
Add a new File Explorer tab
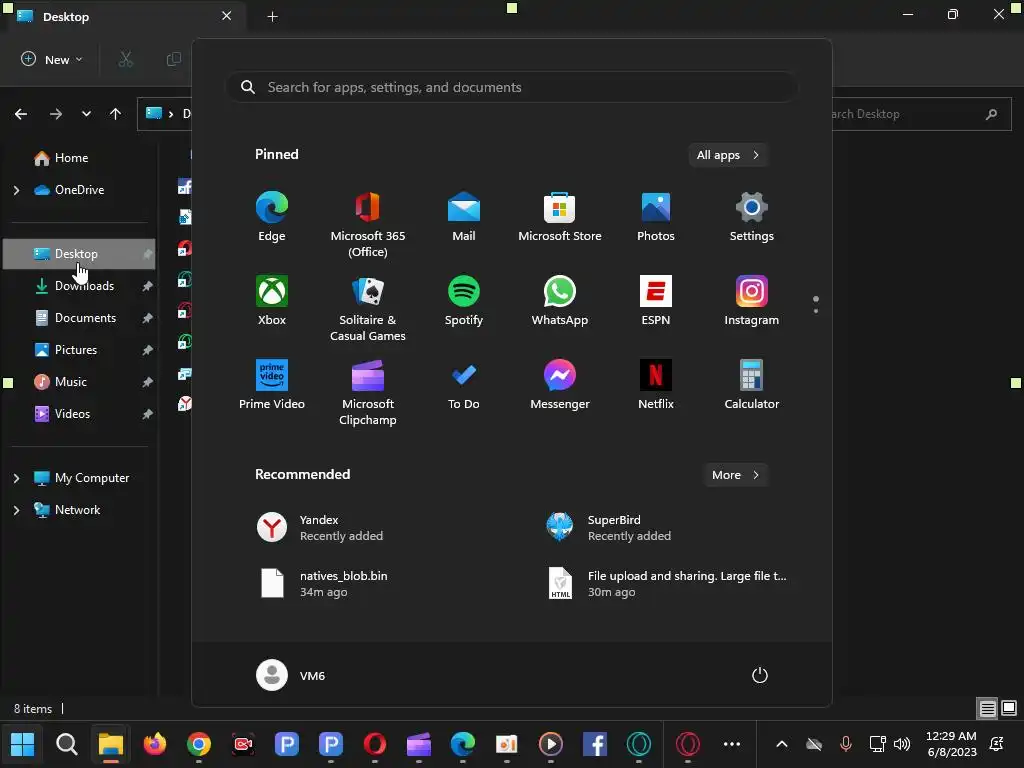272,16
